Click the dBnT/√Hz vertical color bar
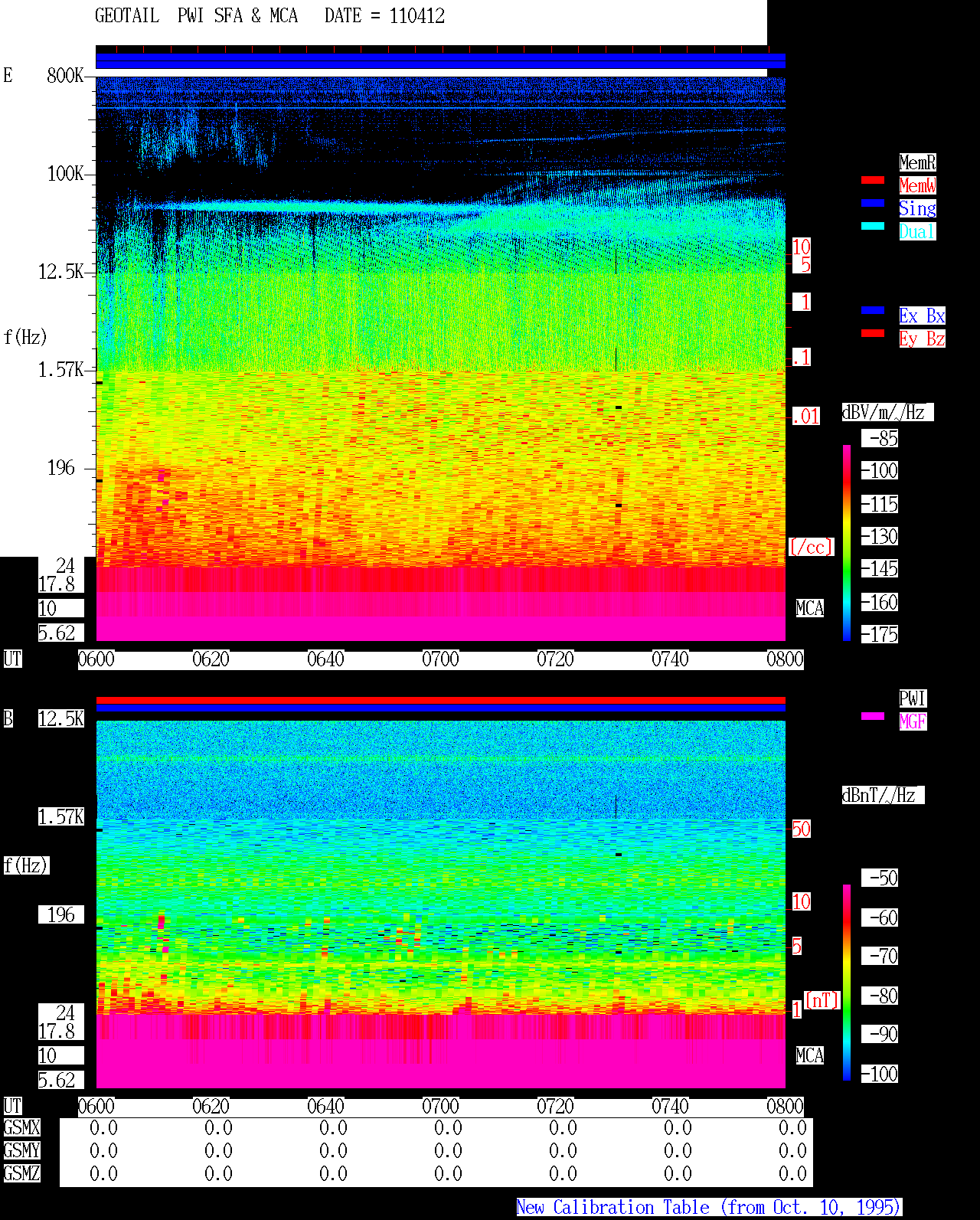 coord(847,983)
